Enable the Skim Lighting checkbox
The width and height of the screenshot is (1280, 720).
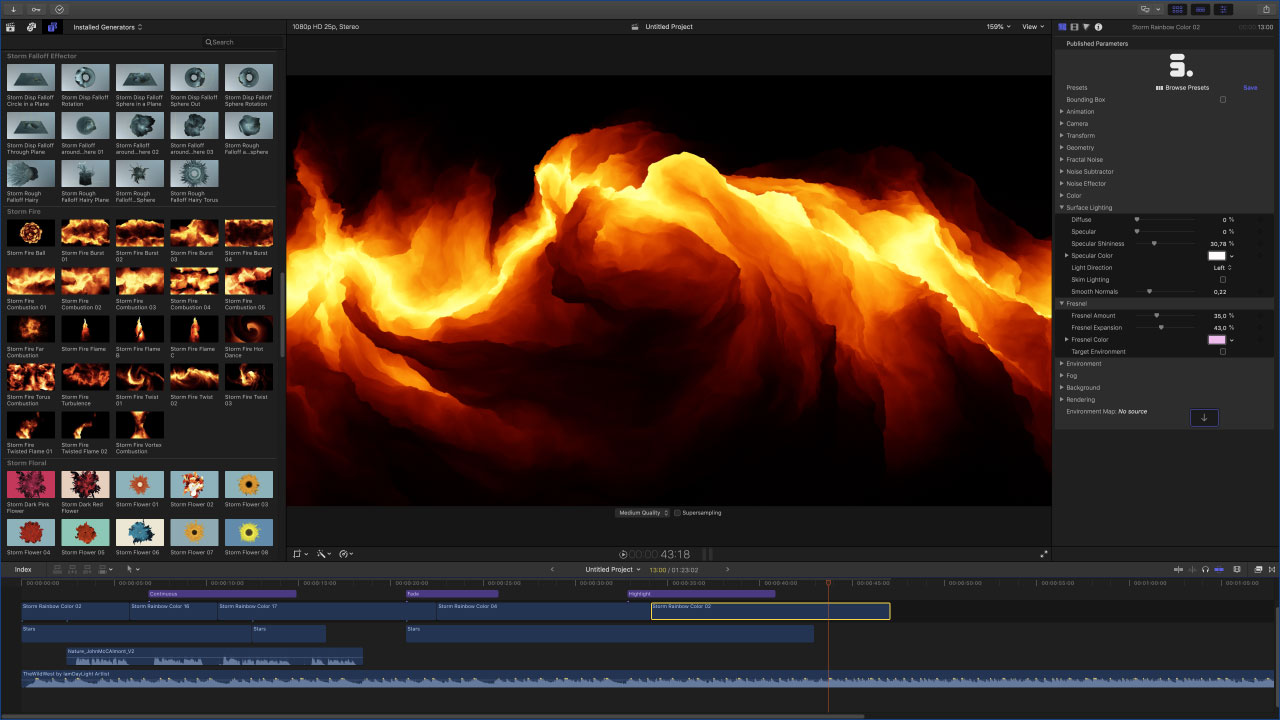click(x=1222, y=280)
